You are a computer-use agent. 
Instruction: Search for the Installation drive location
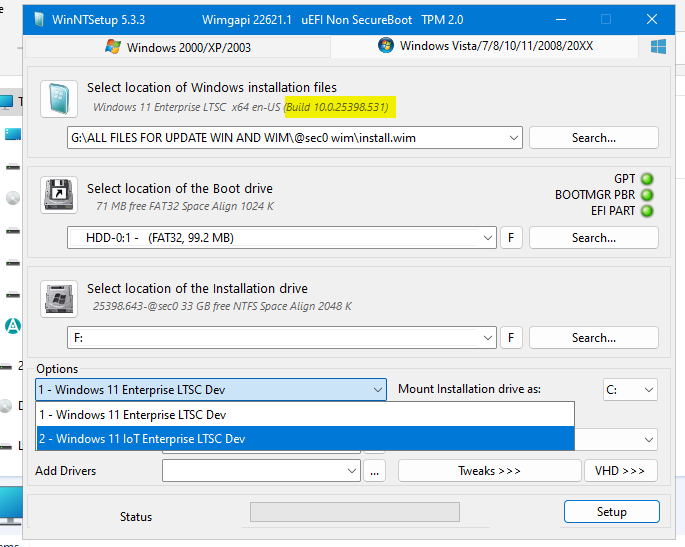594,338
